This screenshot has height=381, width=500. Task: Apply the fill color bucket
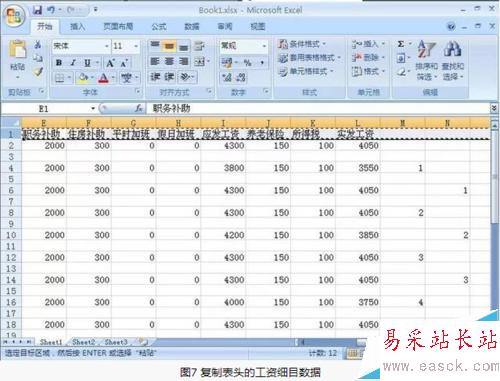[x=82, y=78]
